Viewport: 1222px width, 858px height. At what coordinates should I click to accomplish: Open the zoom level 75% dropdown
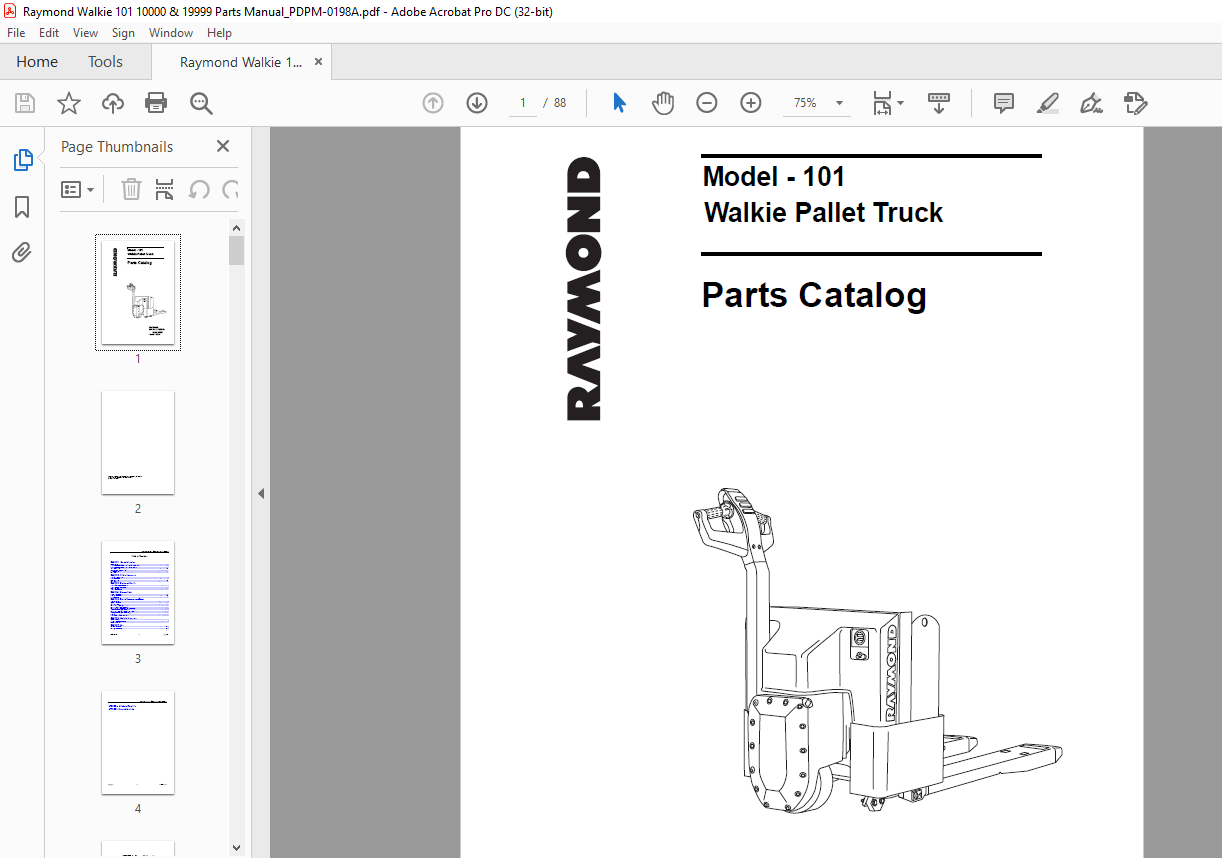point(839,103)
